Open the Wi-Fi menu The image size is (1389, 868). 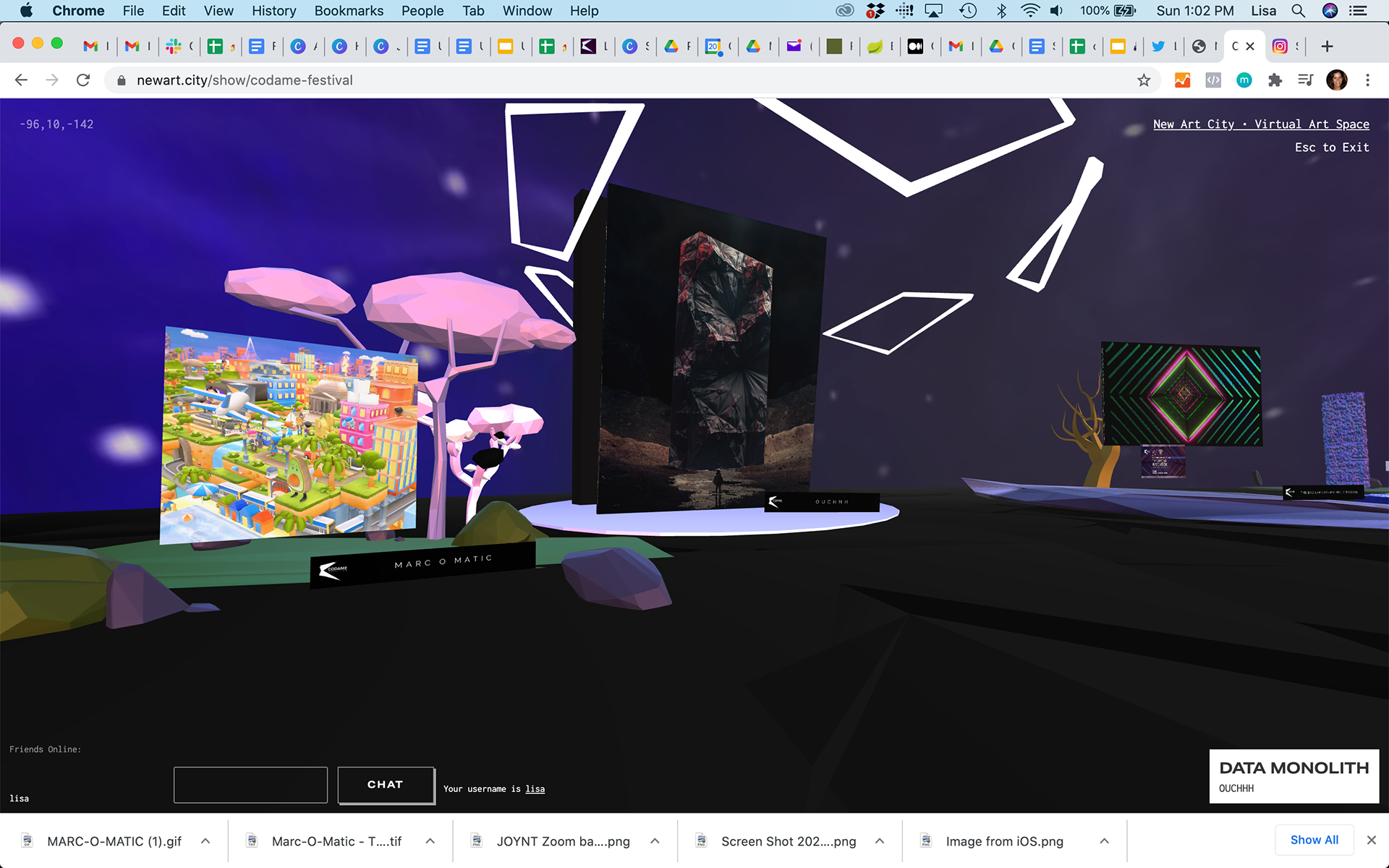coord(1029,11)
